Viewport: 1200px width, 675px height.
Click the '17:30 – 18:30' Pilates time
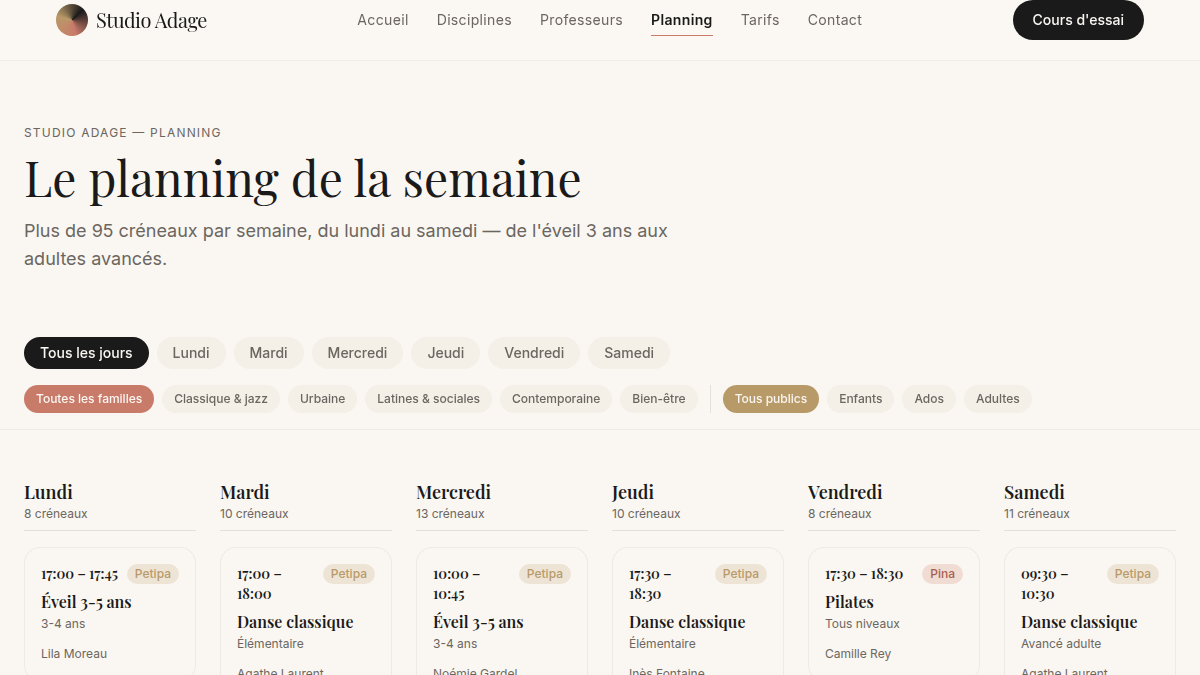(864, 574)
